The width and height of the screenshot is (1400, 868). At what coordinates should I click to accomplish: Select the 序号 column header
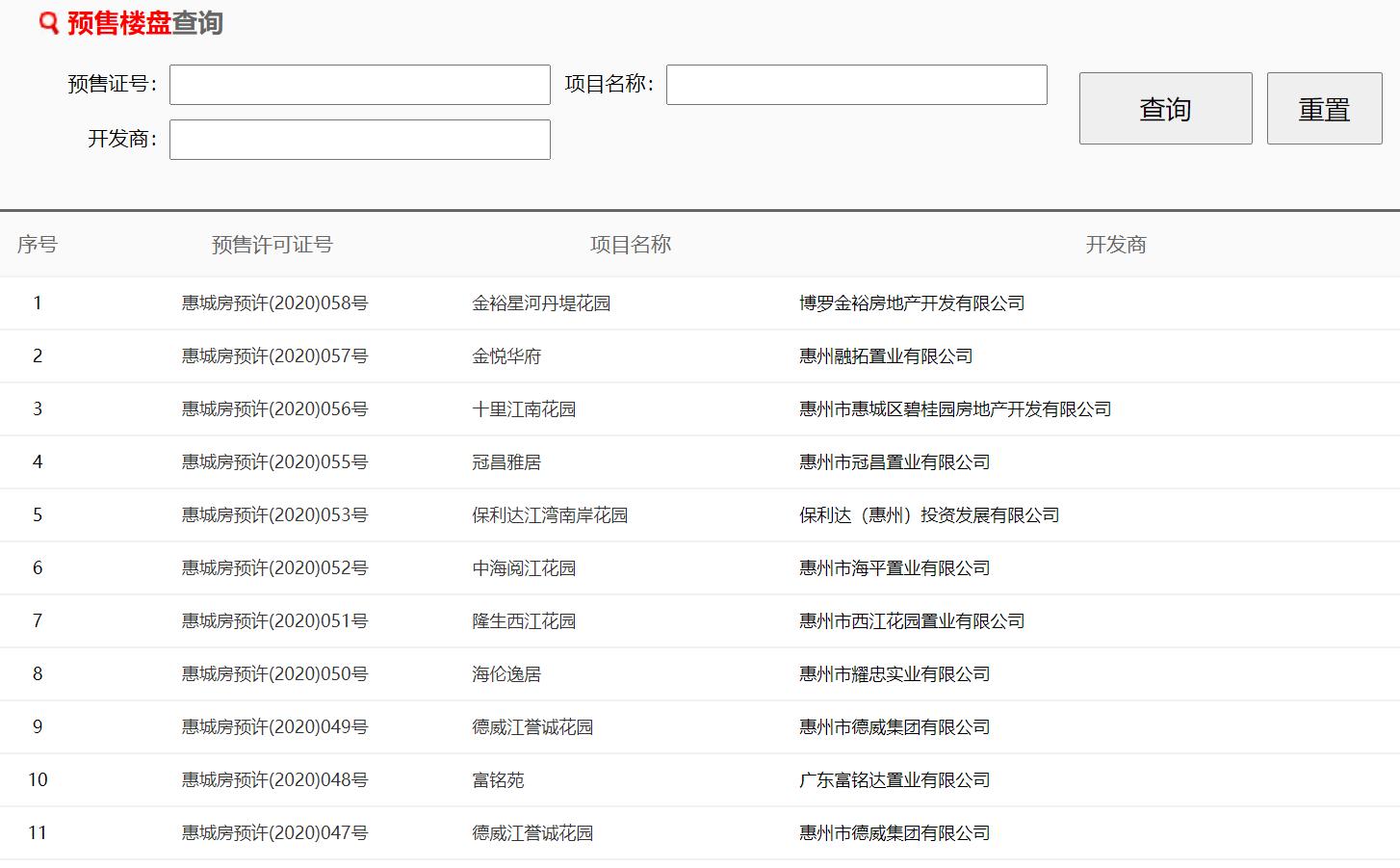click(38, 245)
